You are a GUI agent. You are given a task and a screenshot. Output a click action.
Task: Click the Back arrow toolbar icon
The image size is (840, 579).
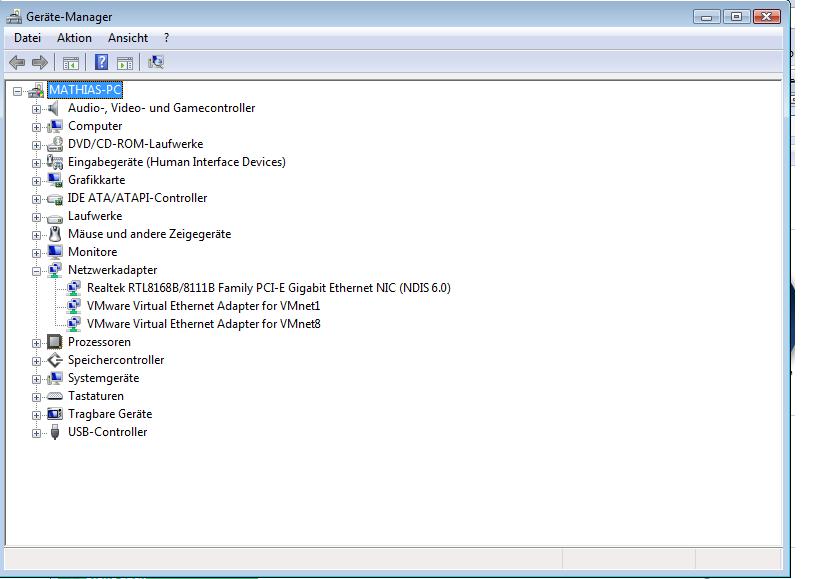(x=17, y=63)
